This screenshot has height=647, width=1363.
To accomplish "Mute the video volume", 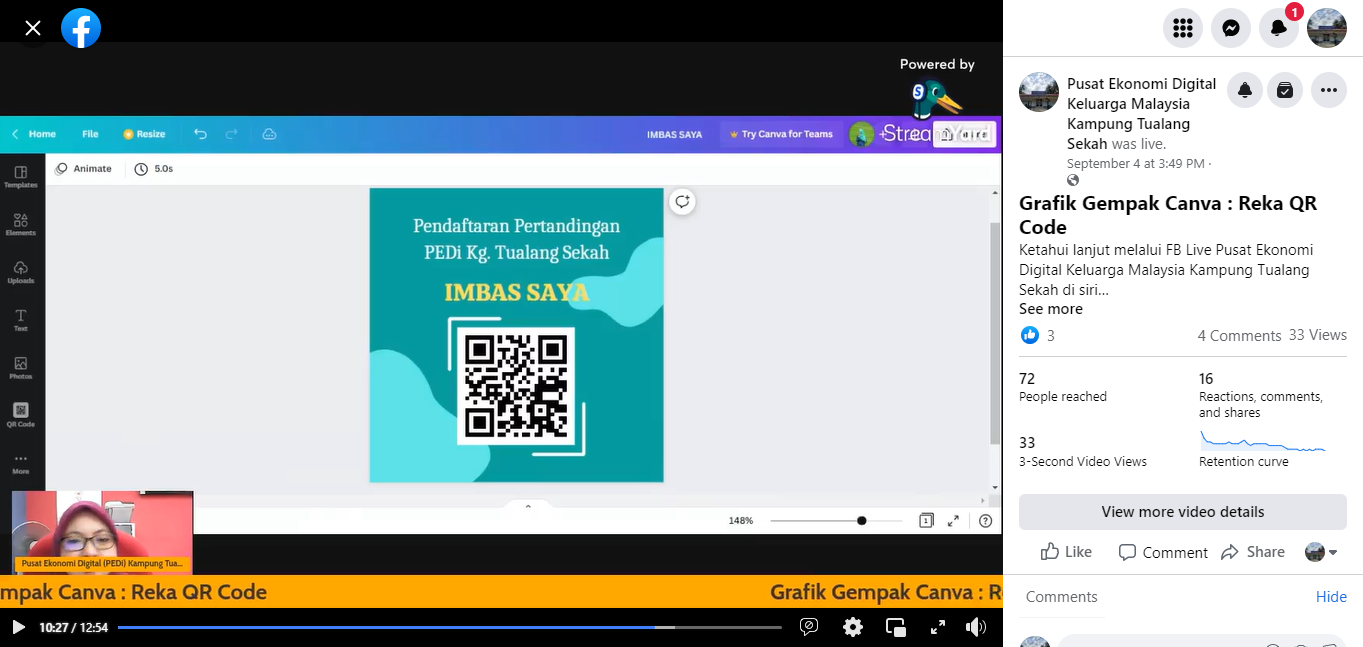I will pyautogui.click(x=976, y=627).
